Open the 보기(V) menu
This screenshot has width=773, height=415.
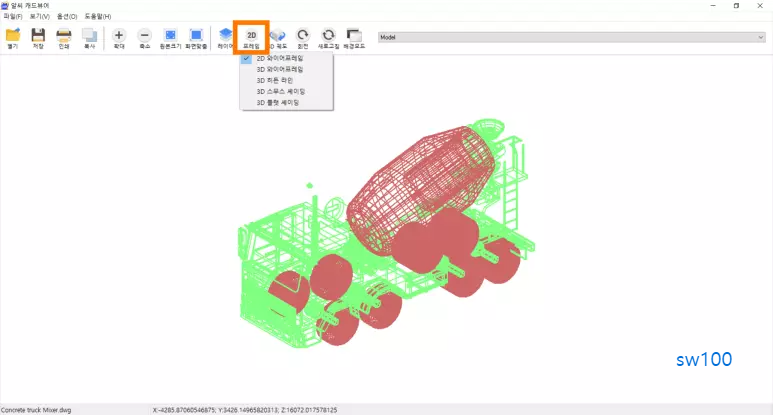point(39,16)
